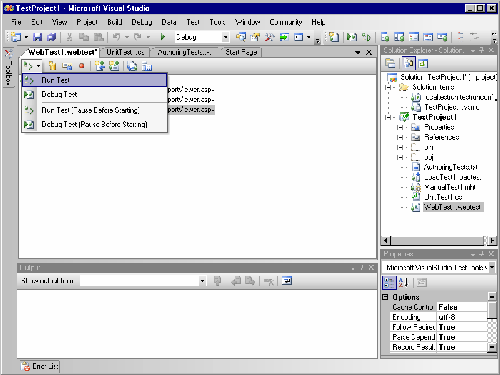The width and height of the screenshot is (500, 375).
Task: Open the Build menu
Action: coord(114,22)
